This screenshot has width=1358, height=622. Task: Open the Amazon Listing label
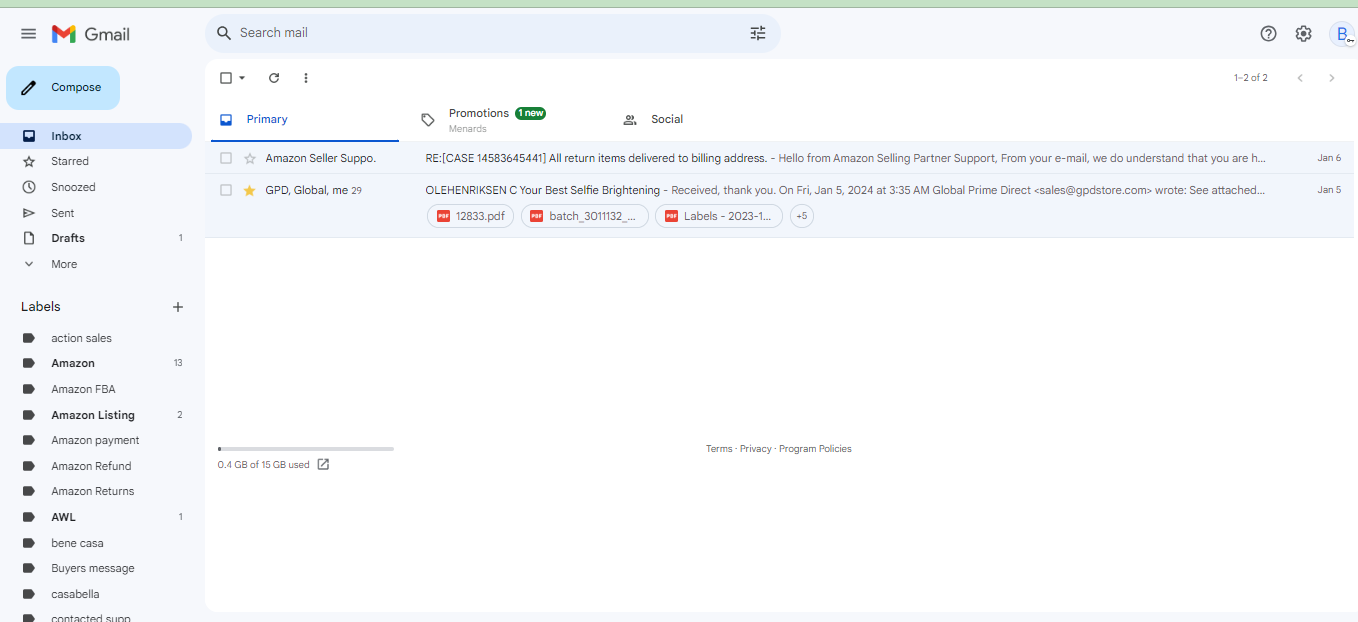(x=96, y=415)
